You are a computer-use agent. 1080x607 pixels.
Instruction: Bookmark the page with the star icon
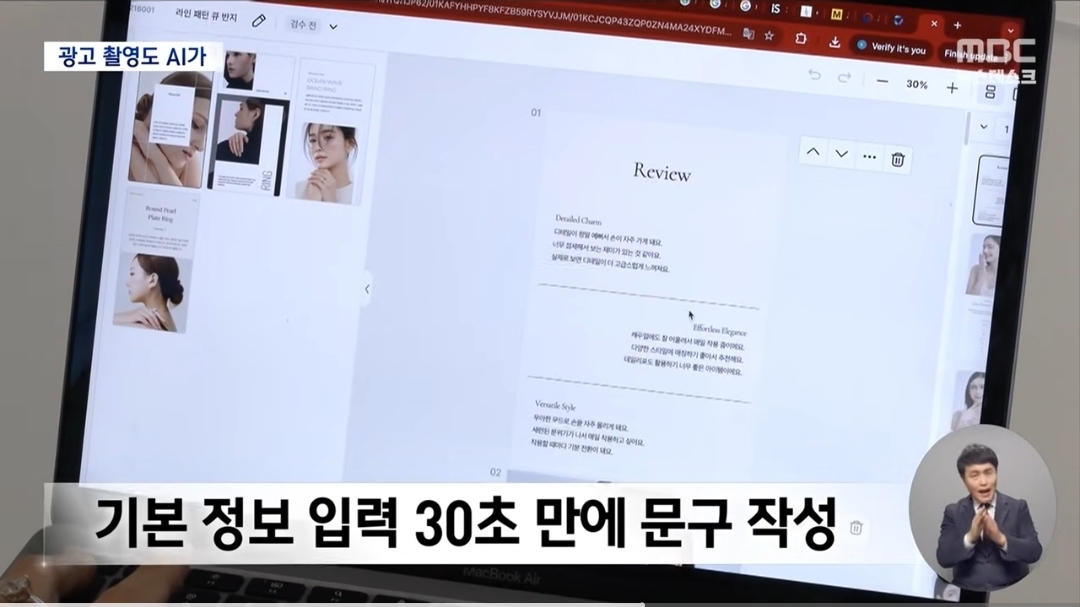click(769, 35)
